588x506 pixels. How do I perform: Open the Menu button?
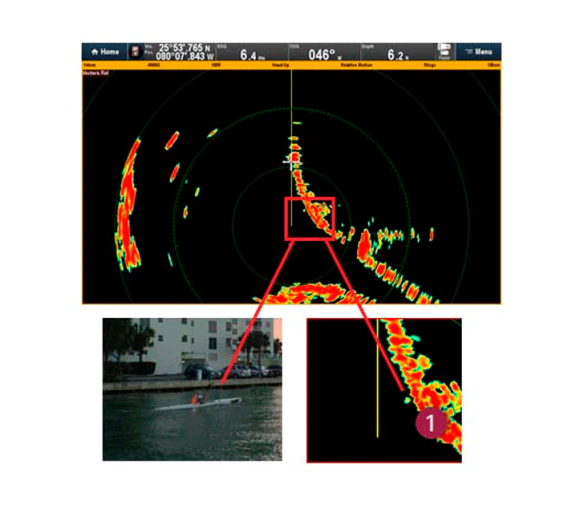pos(478,52)
